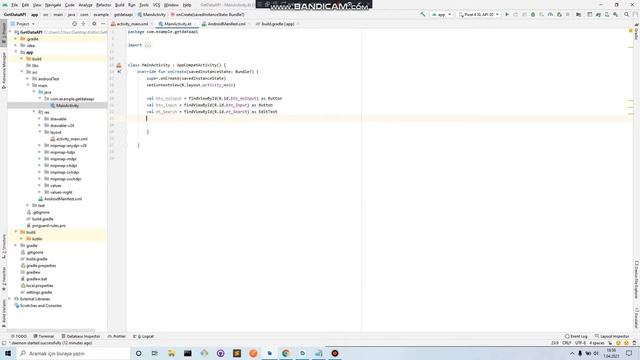The width and height of the screenshot is (640, 360).
Task: Build the project with the hammer icon
Action: tap(423, 15)
